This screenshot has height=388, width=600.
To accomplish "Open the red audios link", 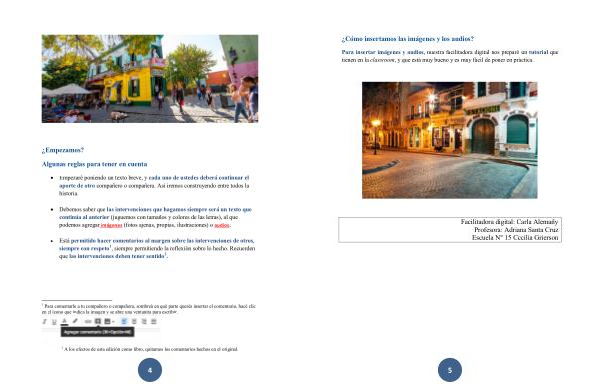I will click(222, 225).
